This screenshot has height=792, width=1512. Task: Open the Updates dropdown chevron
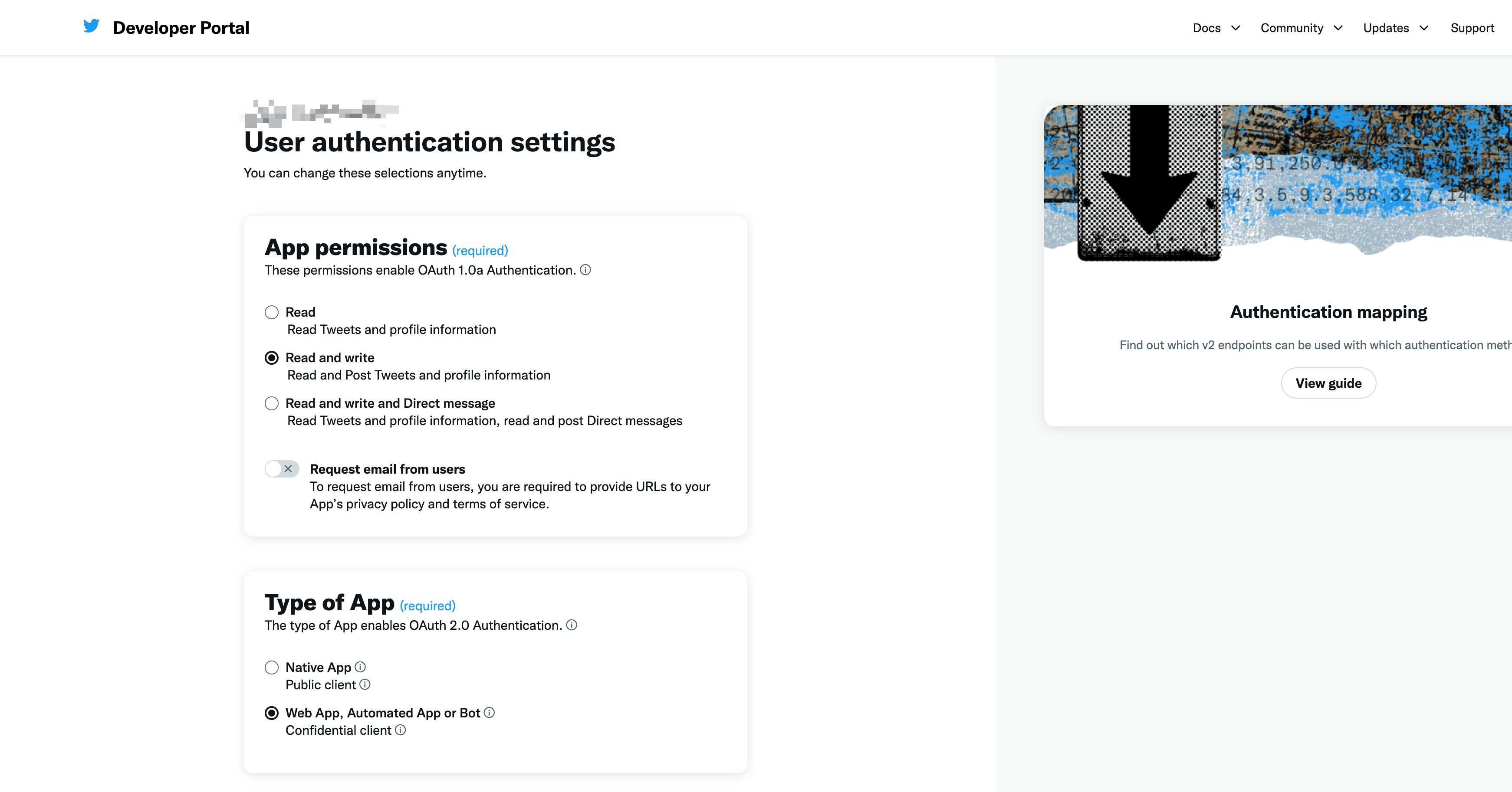point(1424,28)
